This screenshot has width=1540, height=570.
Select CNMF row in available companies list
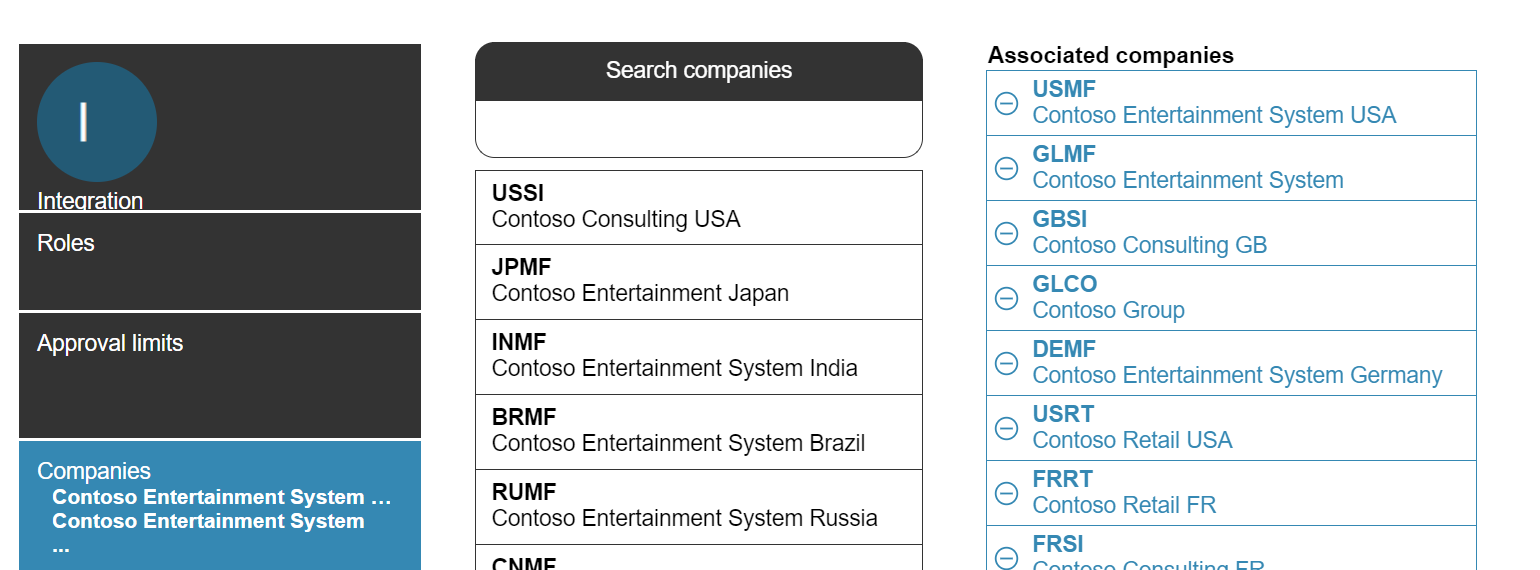[699, 558]
